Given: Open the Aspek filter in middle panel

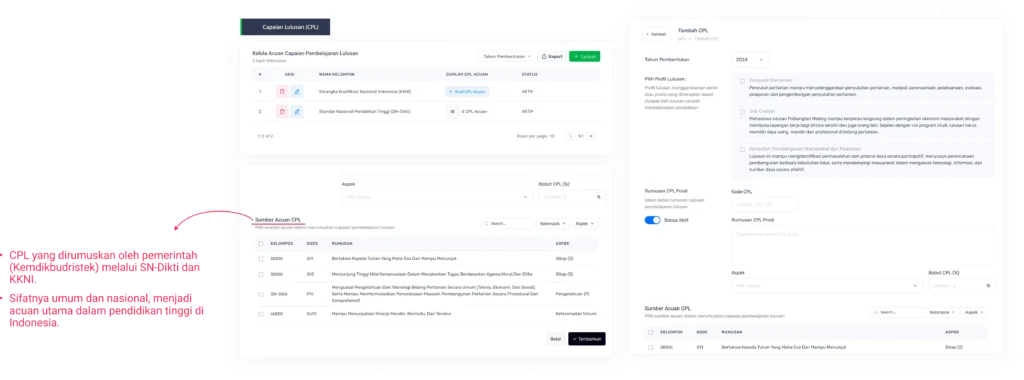Looking at the screenshot, I should [584, 223].
